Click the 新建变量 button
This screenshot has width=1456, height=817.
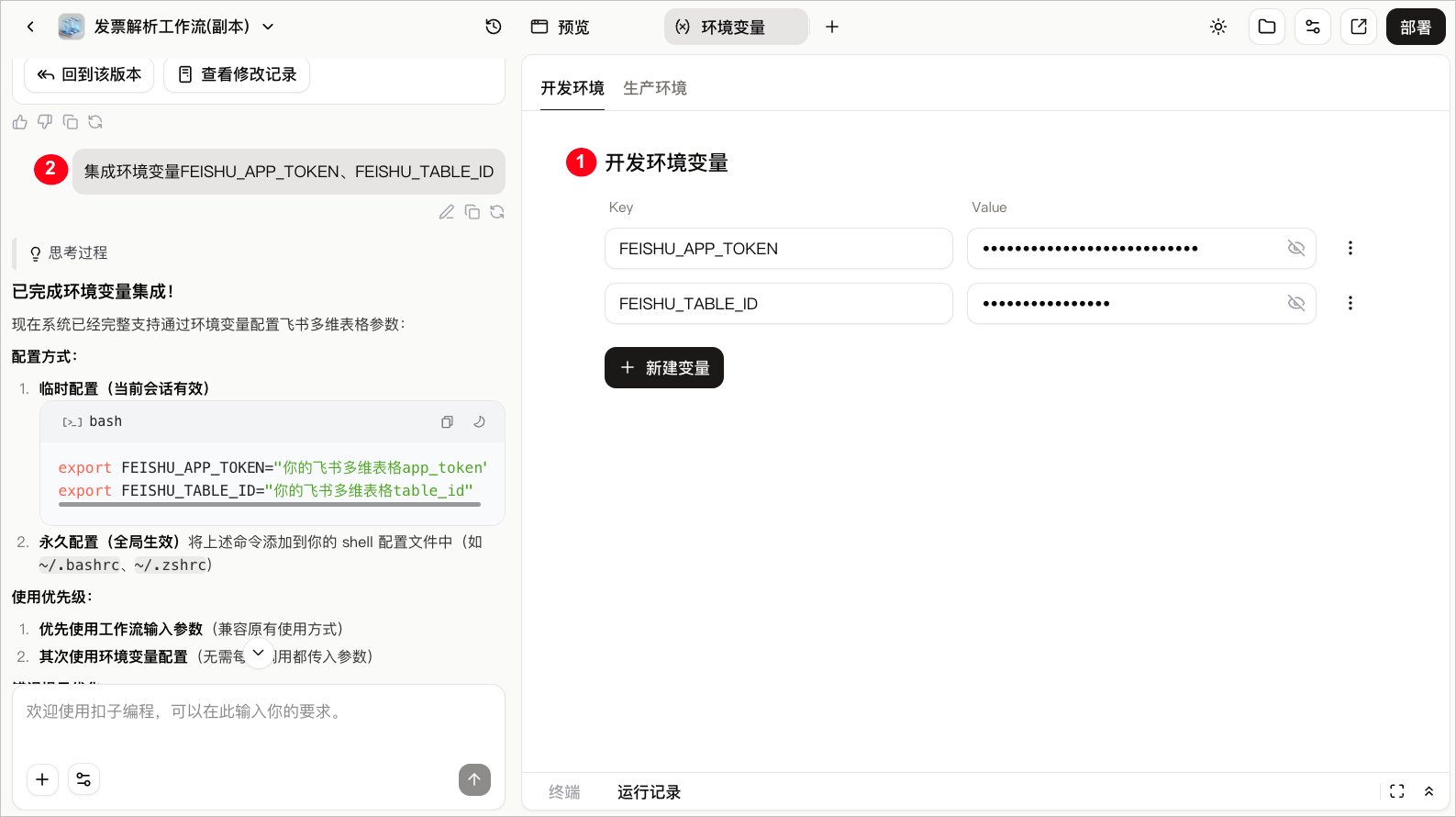[664, 367]
